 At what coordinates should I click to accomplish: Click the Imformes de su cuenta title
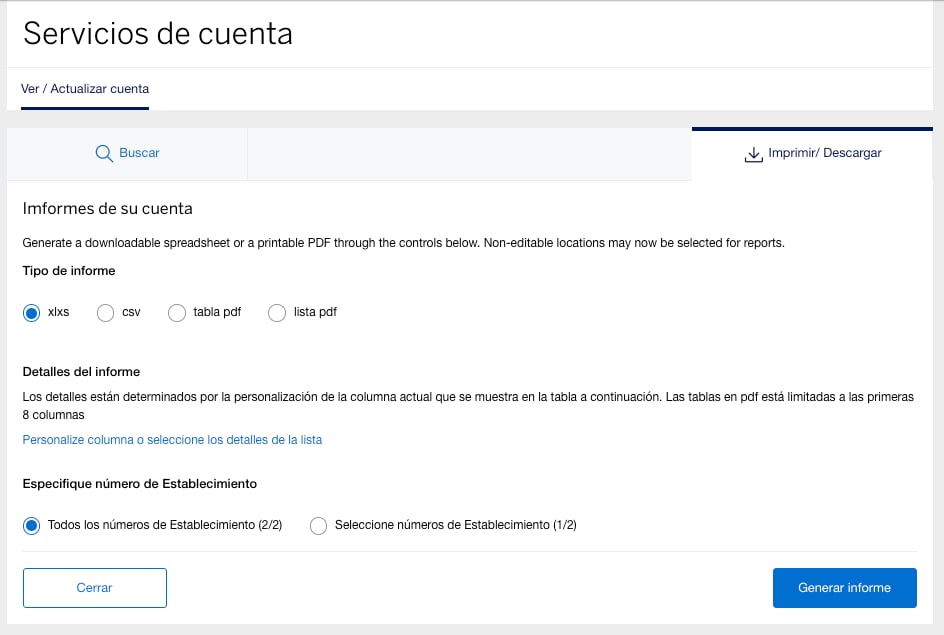point(107,209)
